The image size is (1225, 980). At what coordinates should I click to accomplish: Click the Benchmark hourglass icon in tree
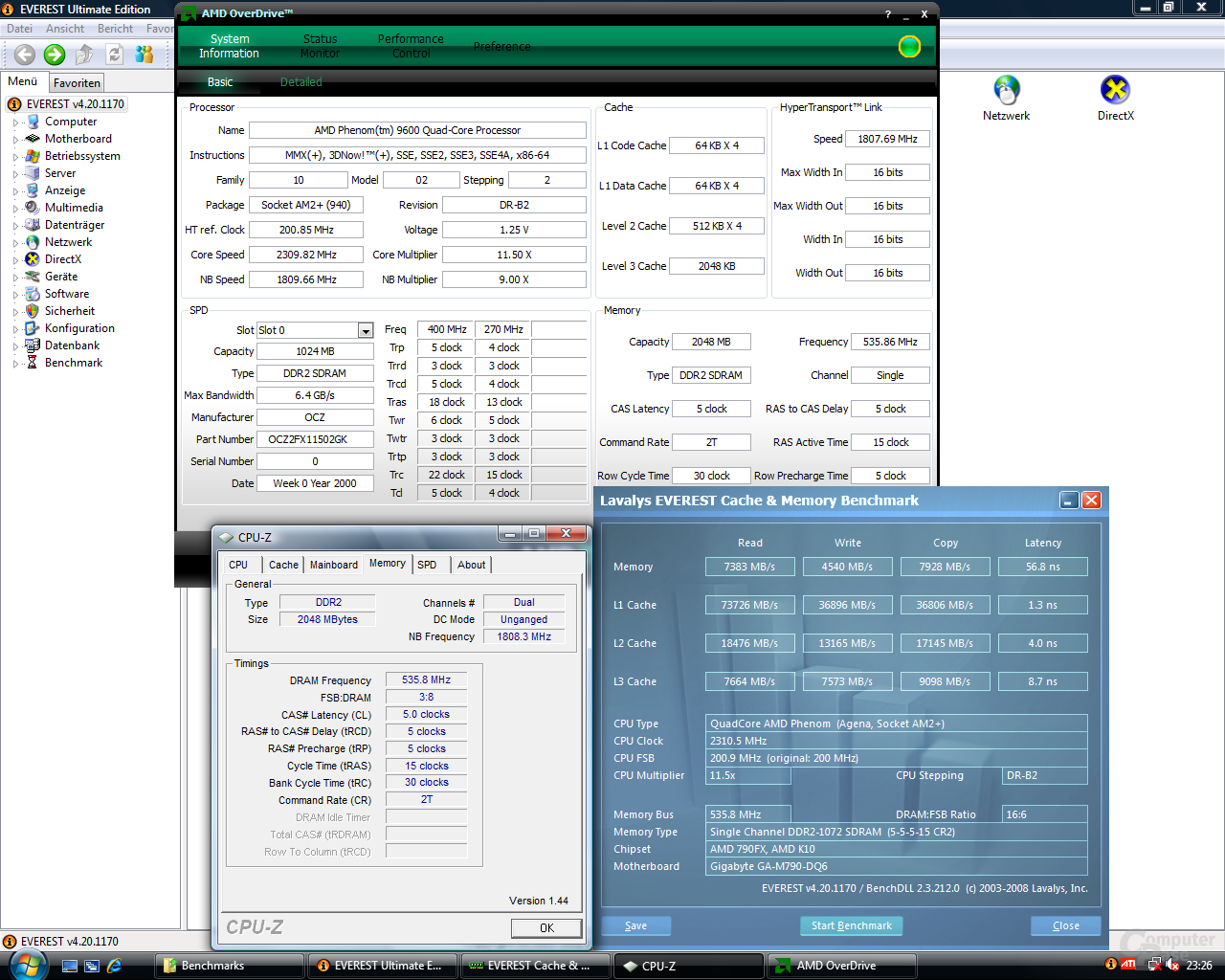pyautogui.click(x=33, y=363)
